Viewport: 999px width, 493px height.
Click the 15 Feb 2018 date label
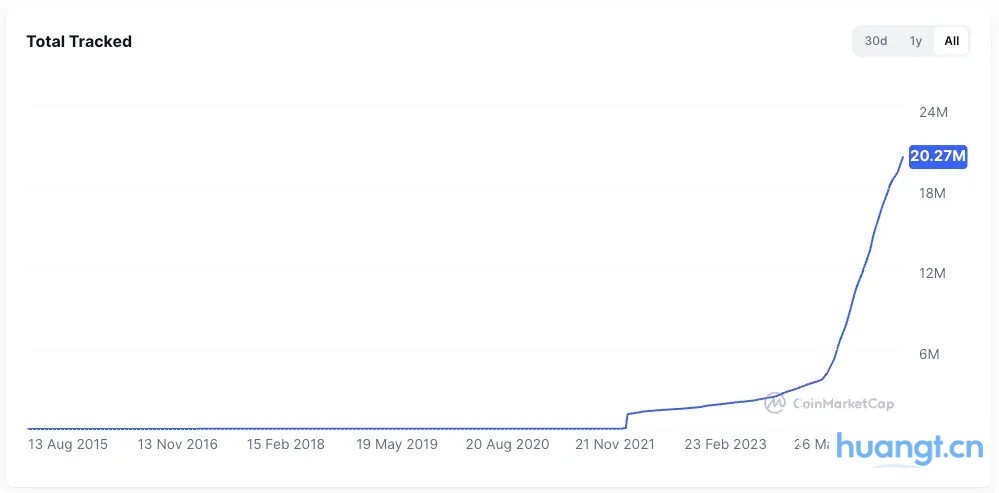coord(286,444)
